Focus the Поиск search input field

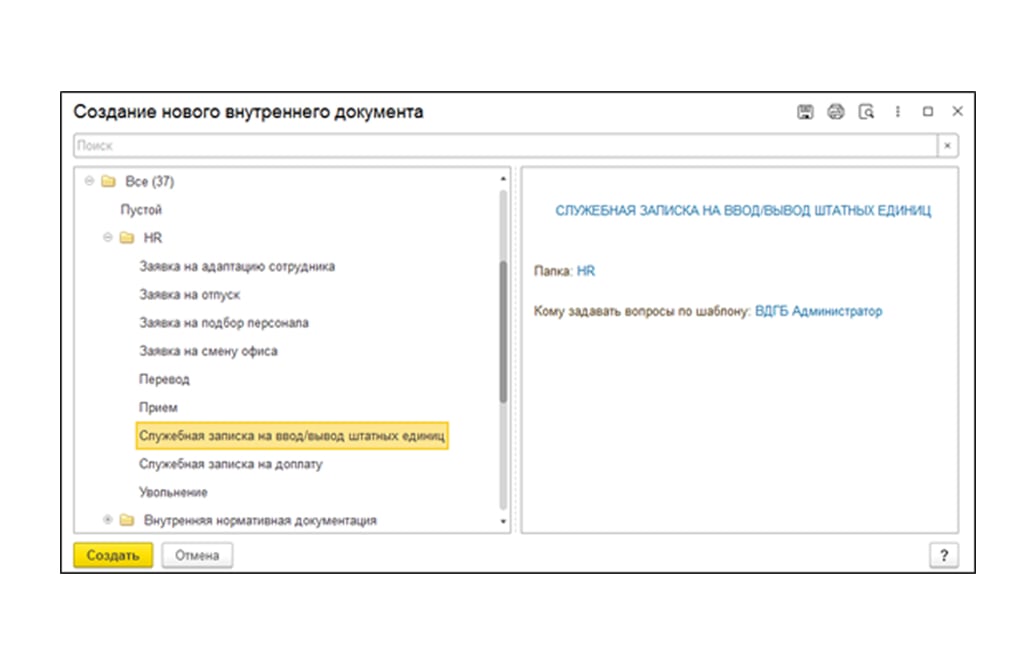tap(500, 146)
